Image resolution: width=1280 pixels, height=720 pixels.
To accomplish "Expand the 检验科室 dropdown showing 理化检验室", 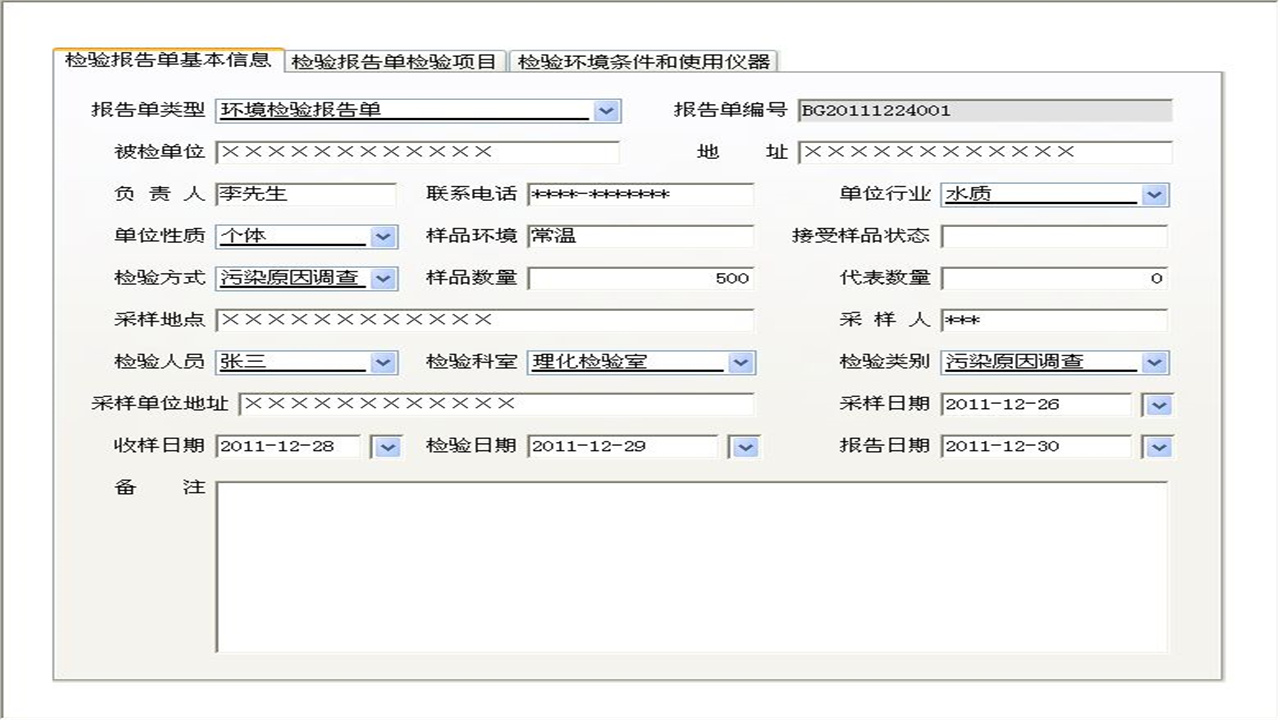I will point(743,363).
